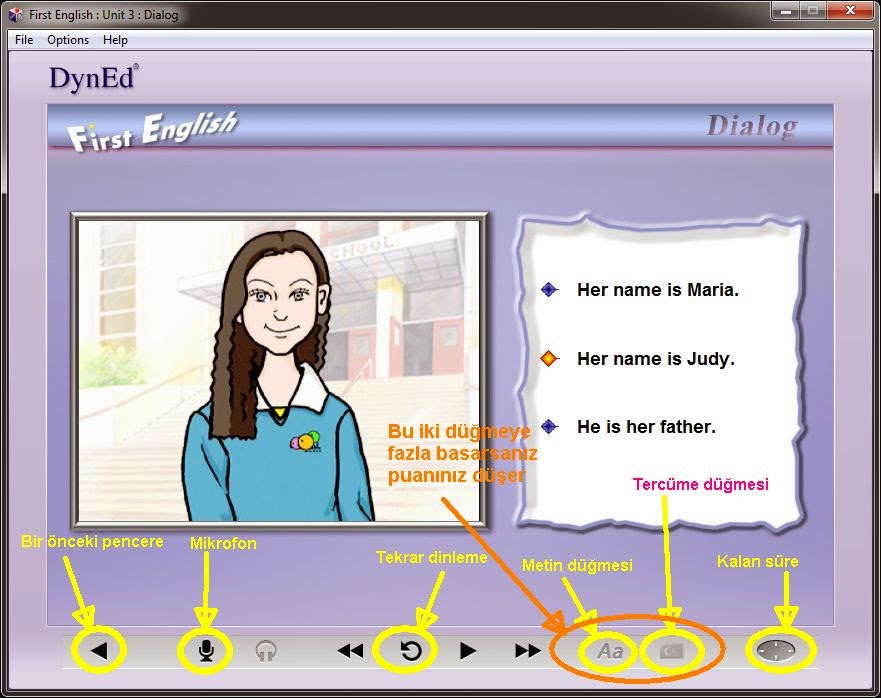Click the application icon in title bar
881x698 pixels.
(x=16, y=14)
